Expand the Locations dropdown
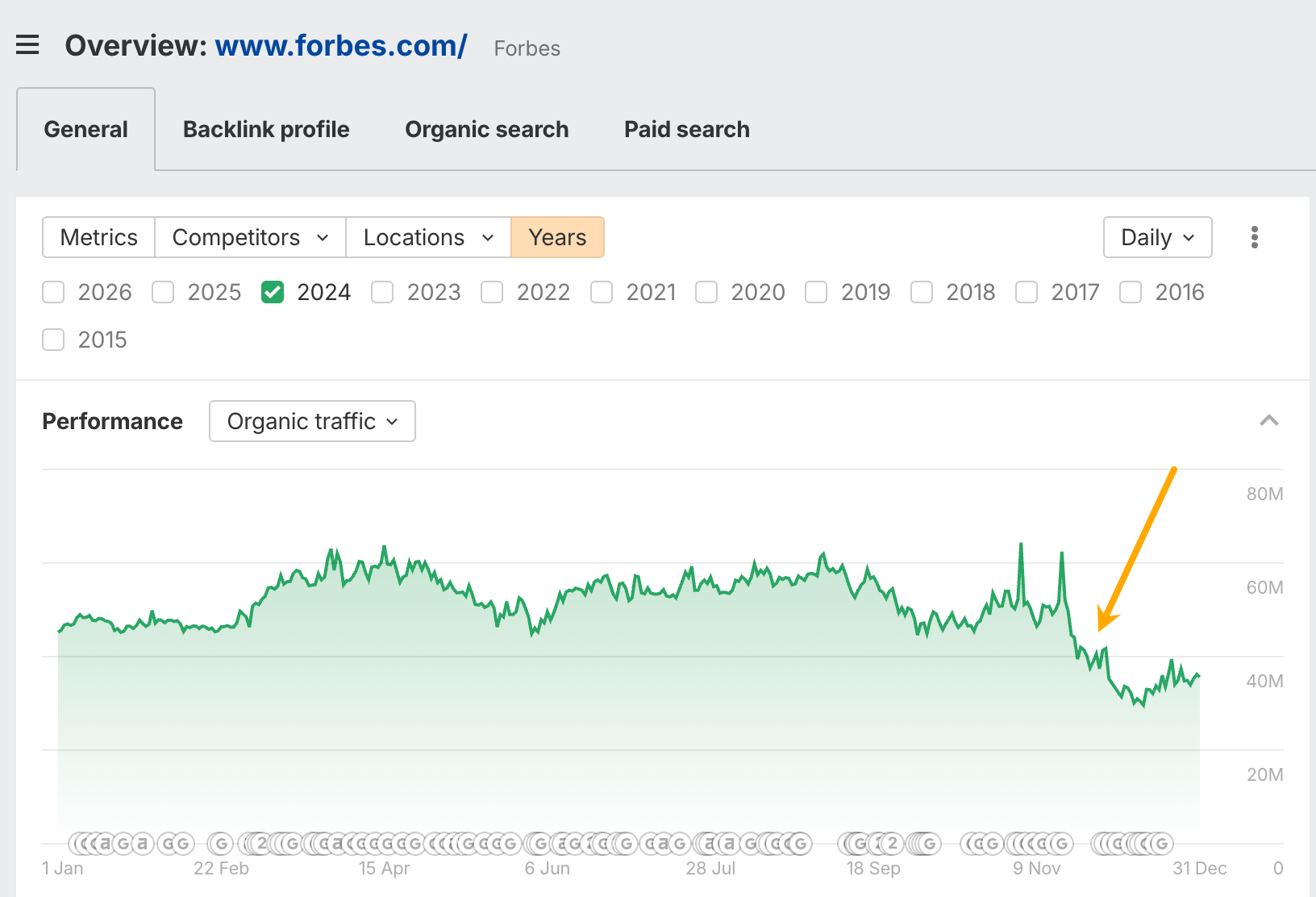The height and width of the screenshot is (897, 1316). pos(428,237)
